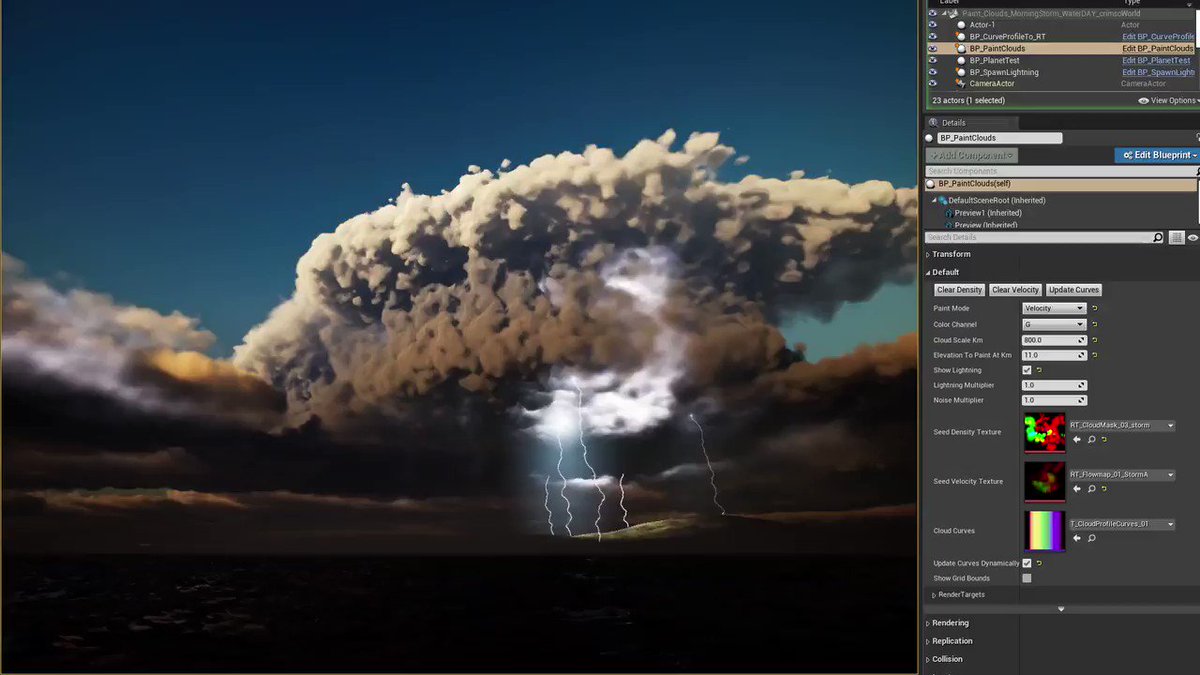Screen dimensions: 1200x675
Task: Click the Elevation To Paint At Km field
Action: [1054, 355]
